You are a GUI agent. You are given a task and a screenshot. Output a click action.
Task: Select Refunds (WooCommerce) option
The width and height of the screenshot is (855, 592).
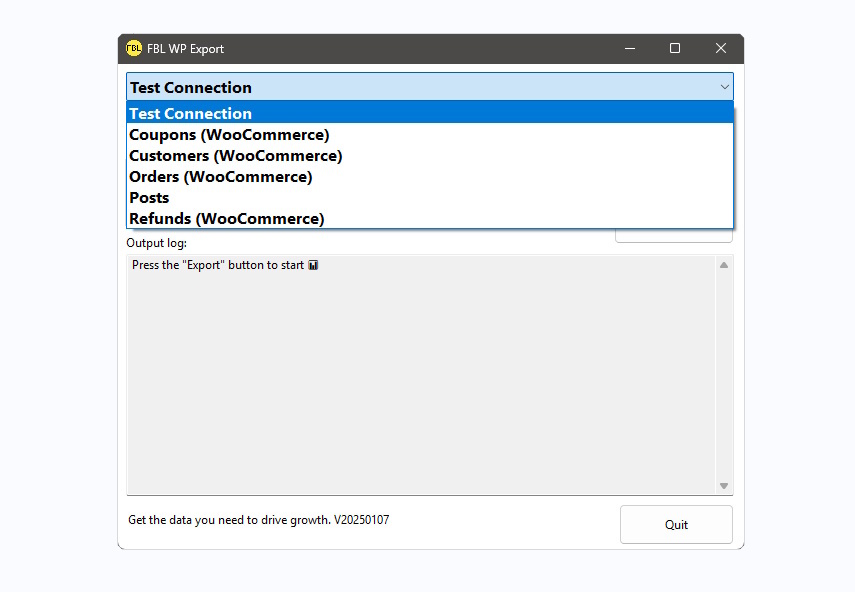click(226, 219)
